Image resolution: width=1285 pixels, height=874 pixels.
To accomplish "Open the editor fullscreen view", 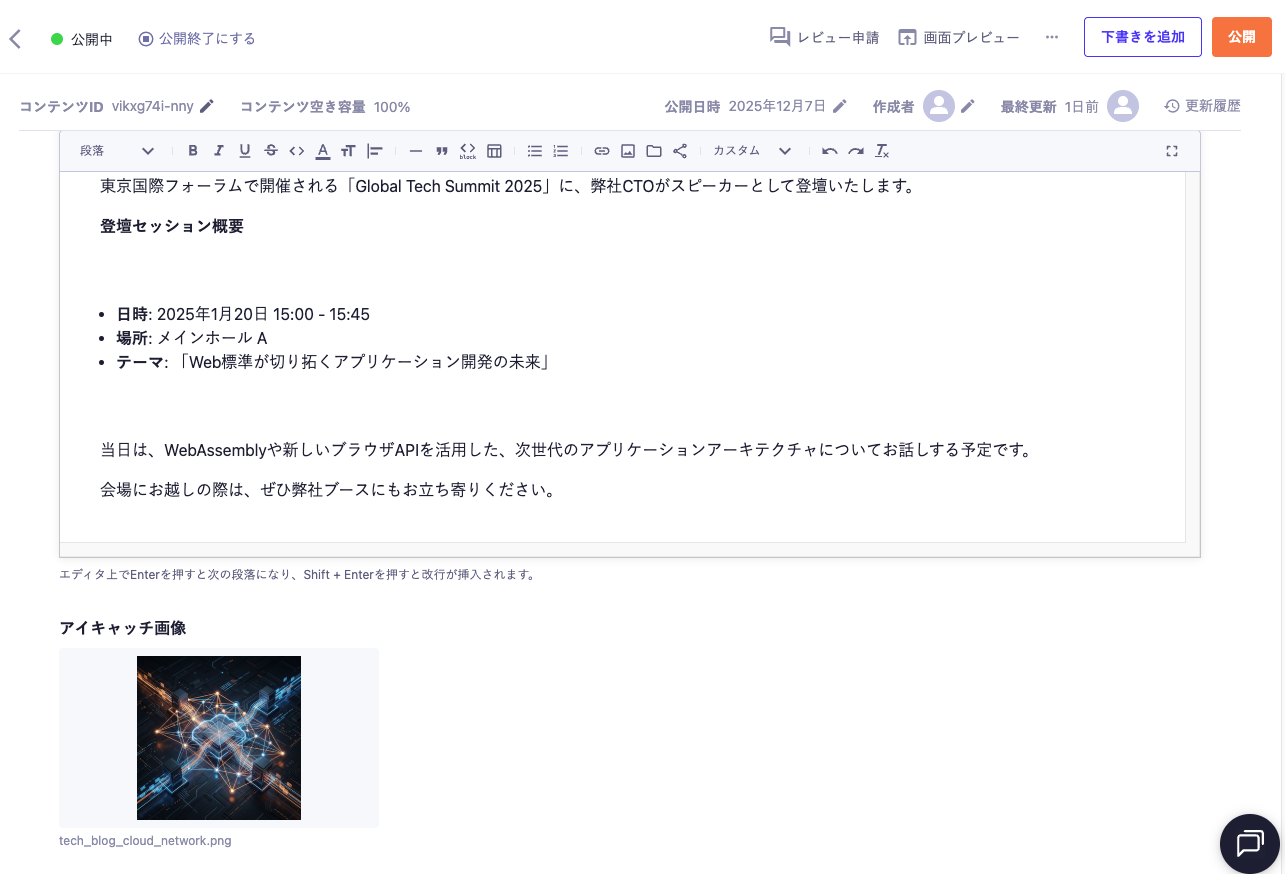I will [1171, 151].
